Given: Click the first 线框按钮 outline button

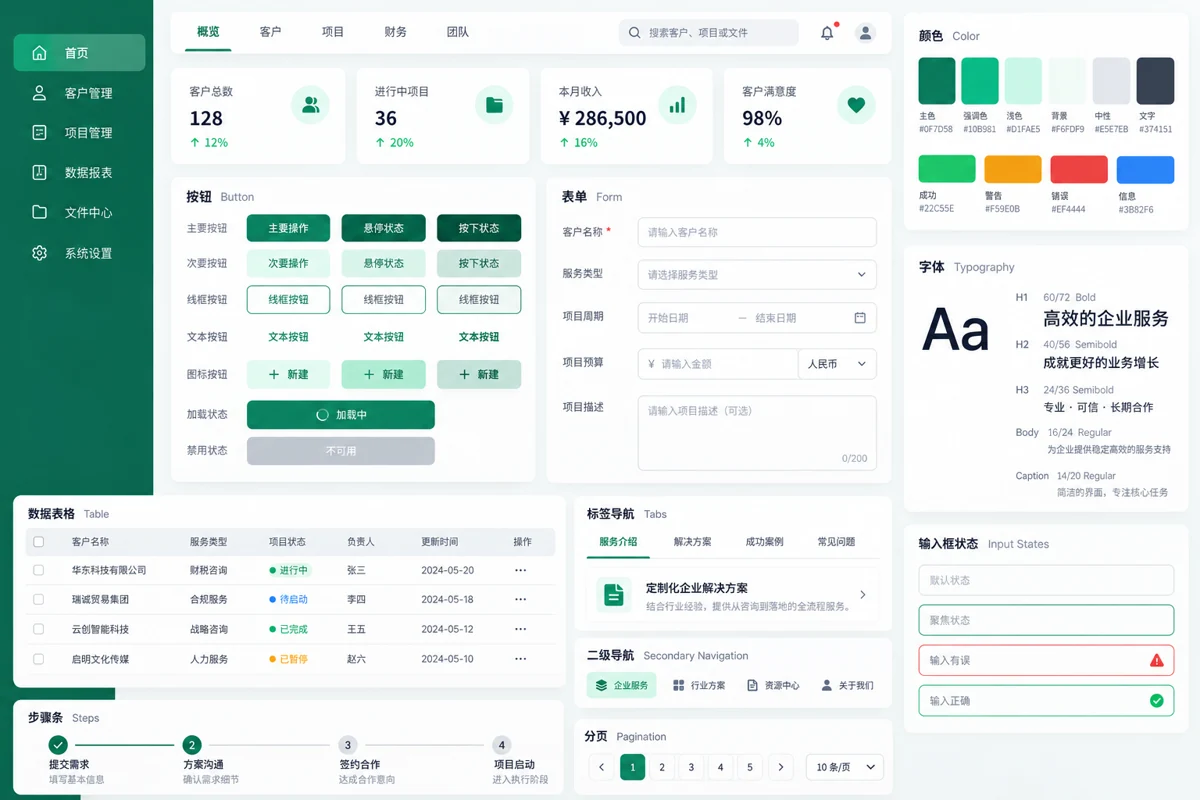Looking at the screenshot, I should 288,300.
